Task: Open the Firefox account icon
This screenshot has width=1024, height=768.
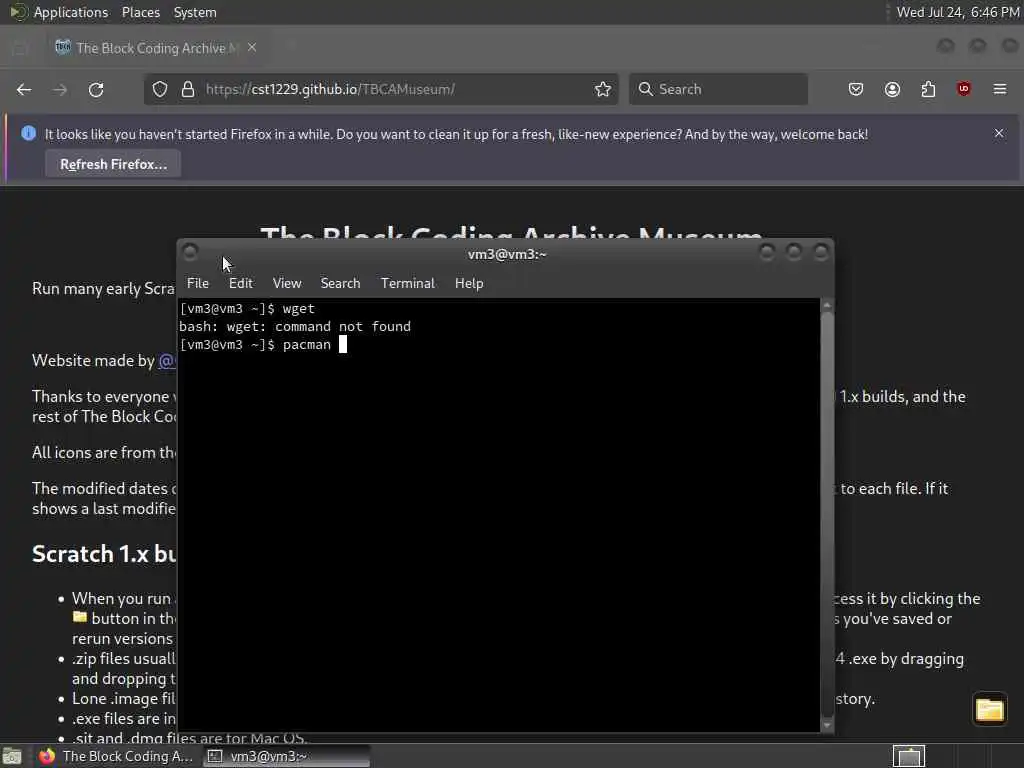Action: (x=892, y=89)
